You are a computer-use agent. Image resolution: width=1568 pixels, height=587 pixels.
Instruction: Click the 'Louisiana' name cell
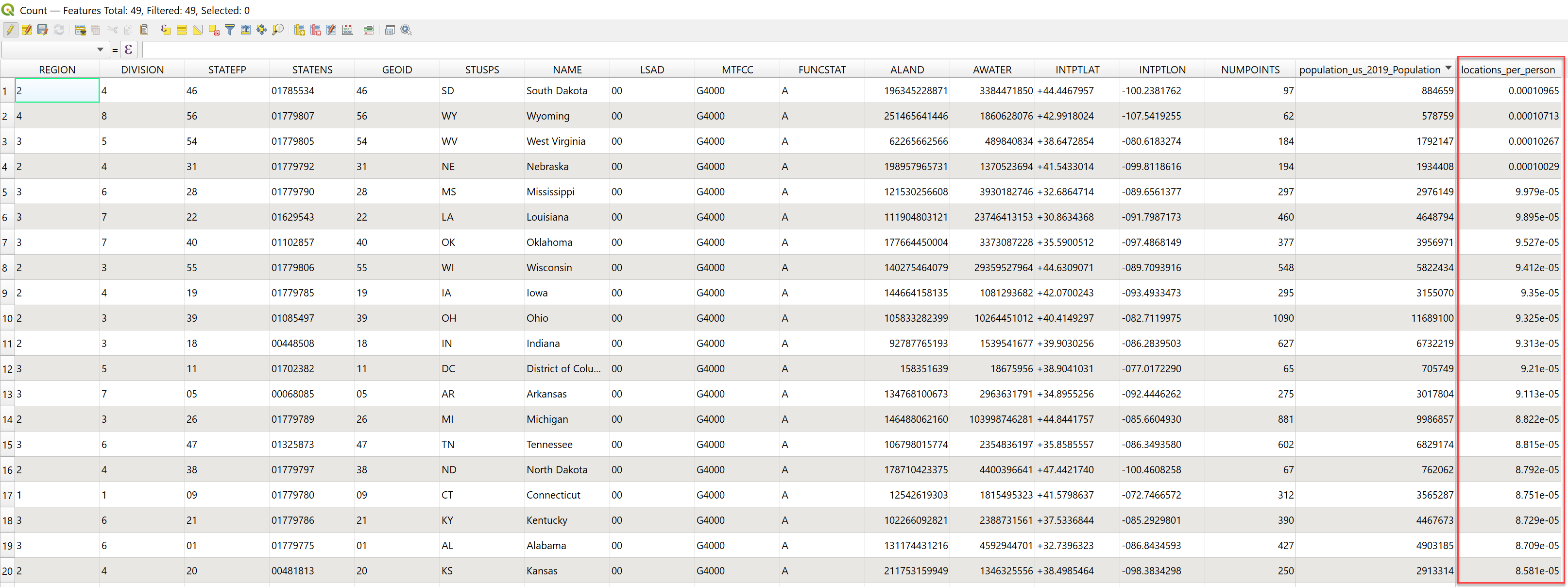click(x=567, y=217)
